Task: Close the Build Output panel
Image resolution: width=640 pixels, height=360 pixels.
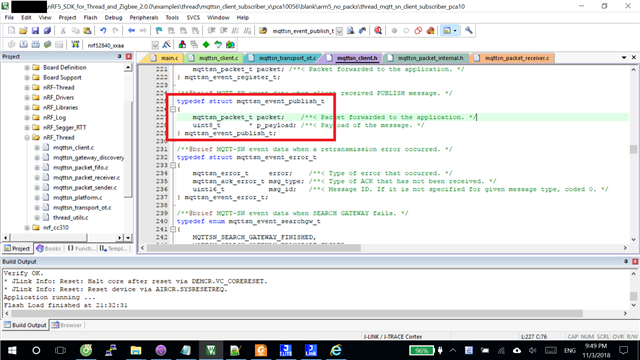Action: [x=635, y=261]
